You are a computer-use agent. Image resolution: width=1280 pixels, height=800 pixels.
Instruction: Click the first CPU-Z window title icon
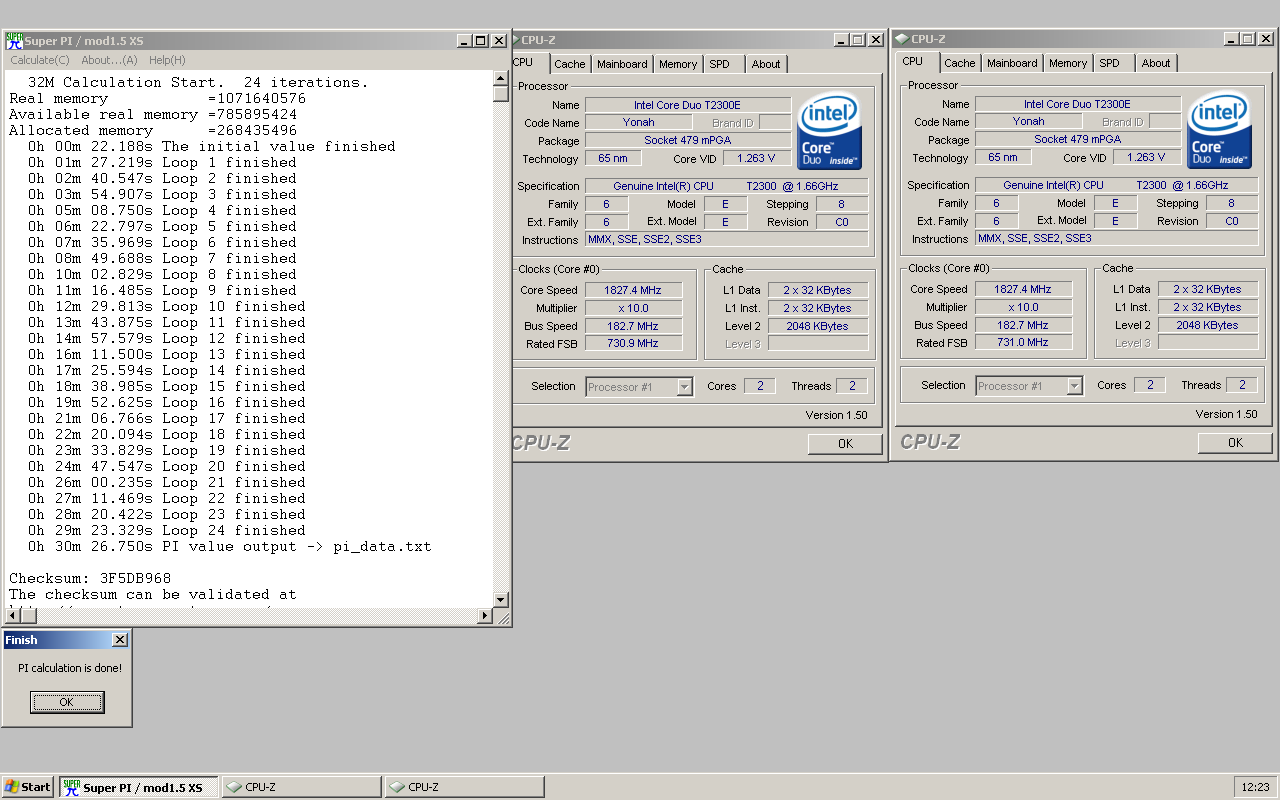click(515, 40)
